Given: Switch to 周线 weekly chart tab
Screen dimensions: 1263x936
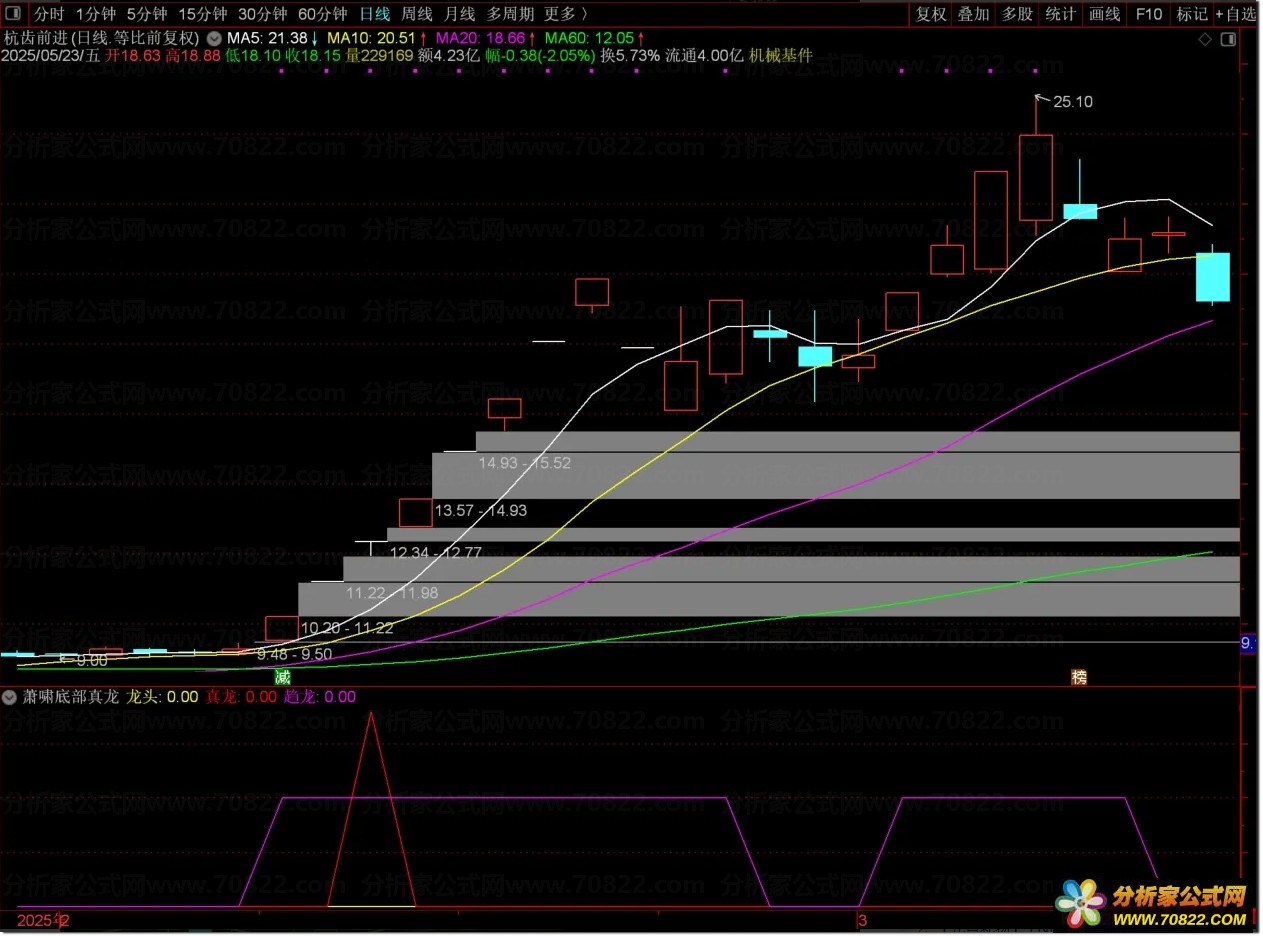Looking at the screenshot, I should point(417,14).
